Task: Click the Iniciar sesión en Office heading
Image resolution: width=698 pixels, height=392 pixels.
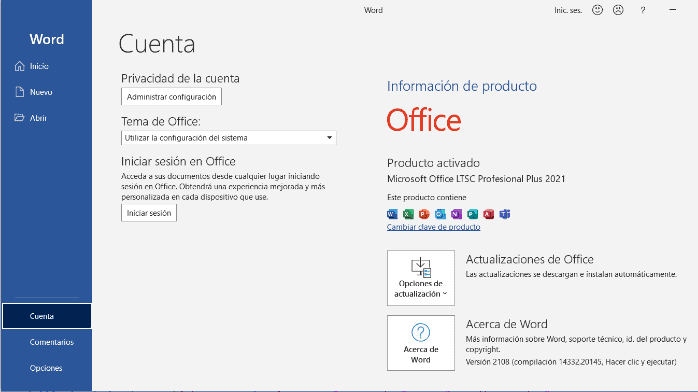Action: [178, 161]
